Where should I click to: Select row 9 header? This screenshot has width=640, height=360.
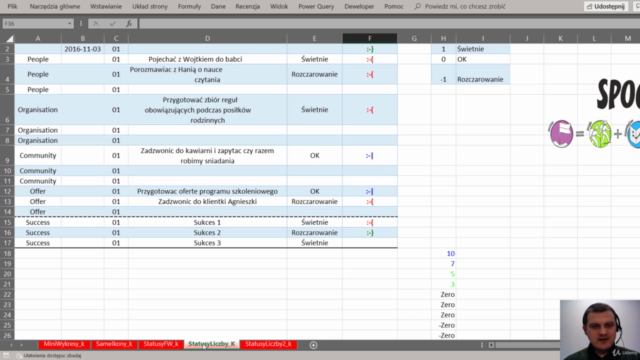[7, 156]
